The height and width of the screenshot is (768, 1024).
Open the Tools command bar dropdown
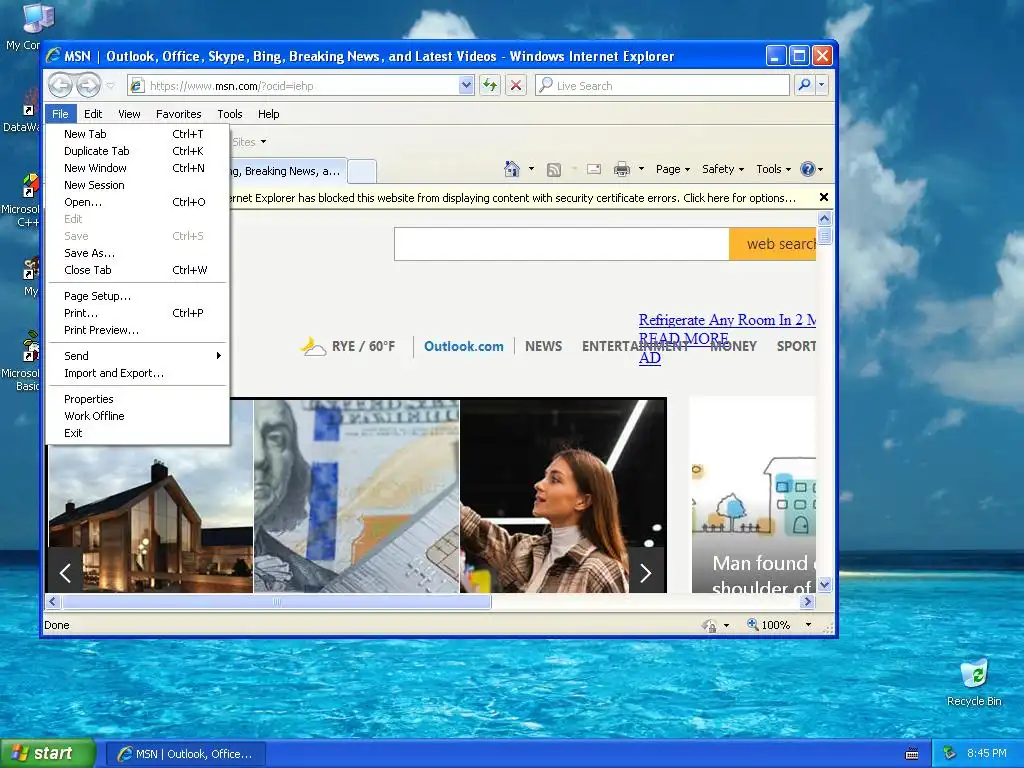[773, 169]
